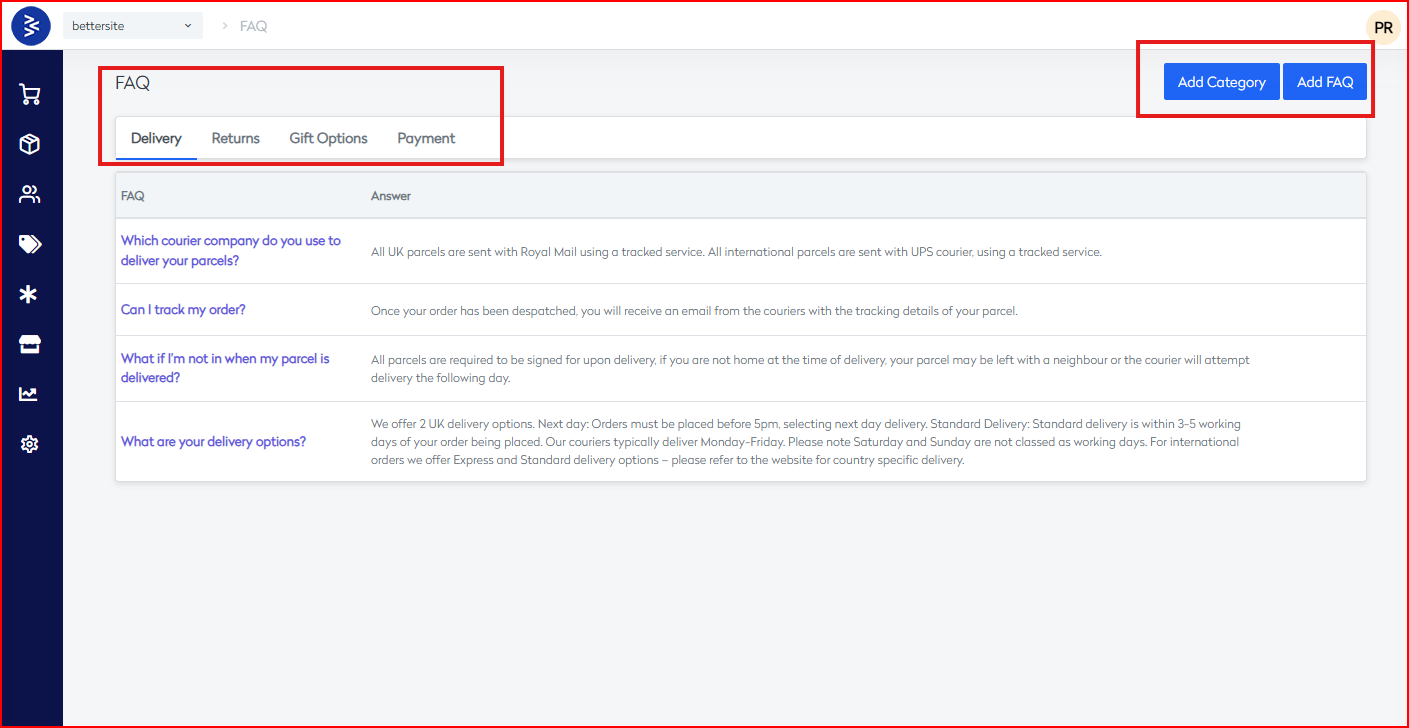Open the 'Can I track my order?' question
This screenshot has height=728, width=1409.
pos(183,310)
